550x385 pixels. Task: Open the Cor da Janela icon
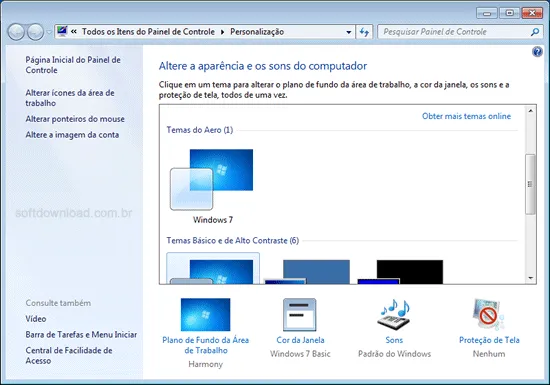point(300,315)
